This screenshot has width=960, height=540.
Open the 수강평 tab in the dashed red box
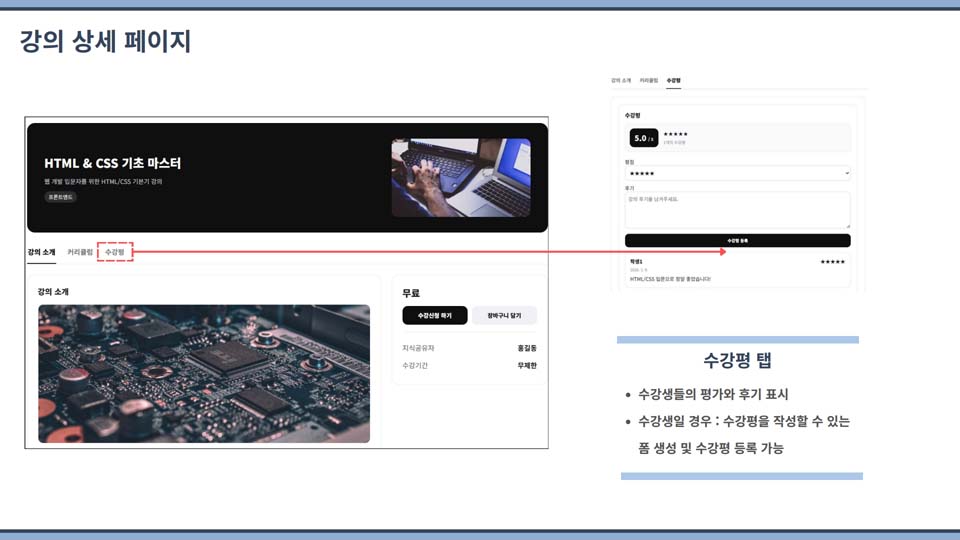point(115,252)
